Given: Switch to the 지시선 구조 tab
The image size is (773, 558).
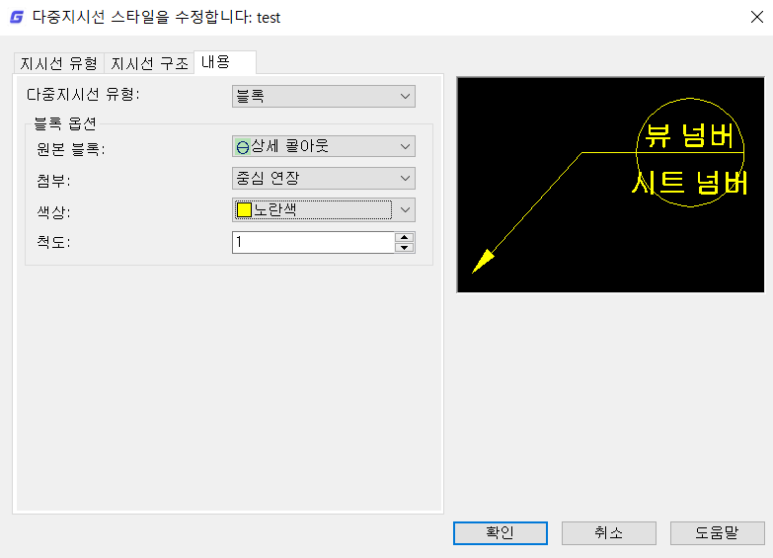Looking at the screenshot, I should click(x=149, y=63).
